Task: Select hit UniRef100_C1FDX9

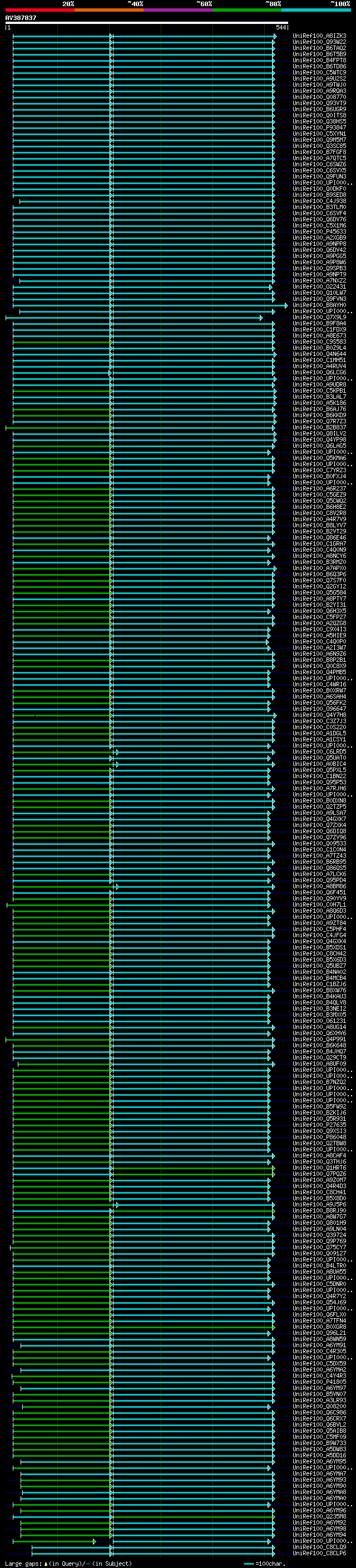Action: 319,329
